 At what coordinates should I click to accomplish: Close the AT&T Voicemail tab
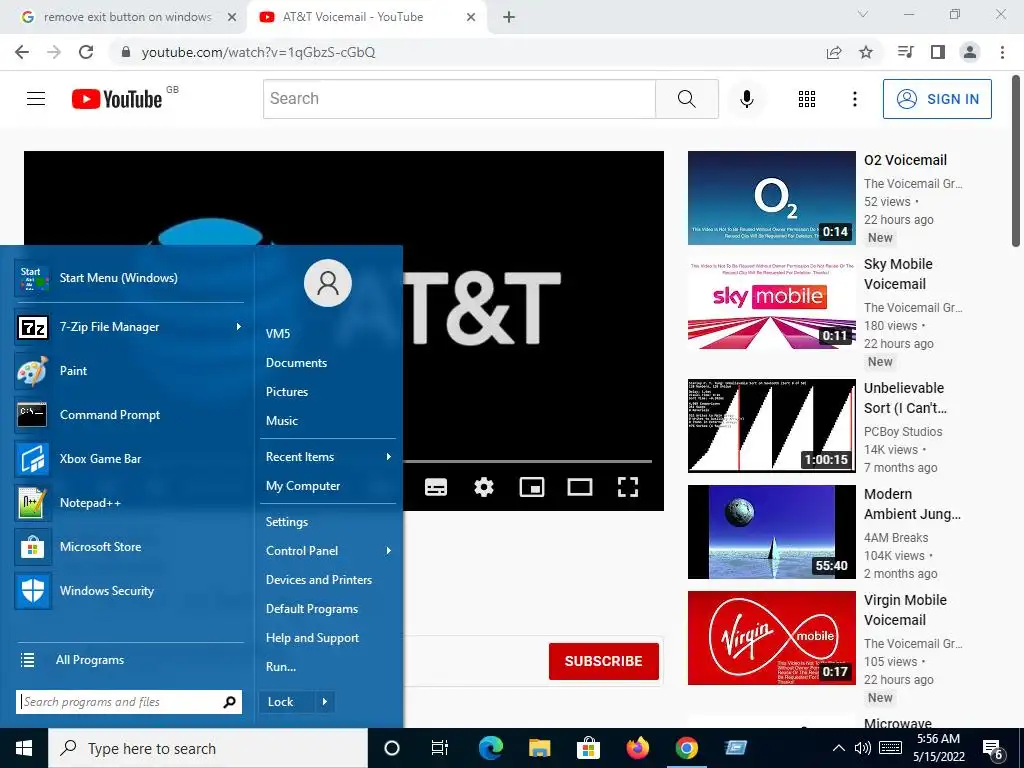pos(471,17)
